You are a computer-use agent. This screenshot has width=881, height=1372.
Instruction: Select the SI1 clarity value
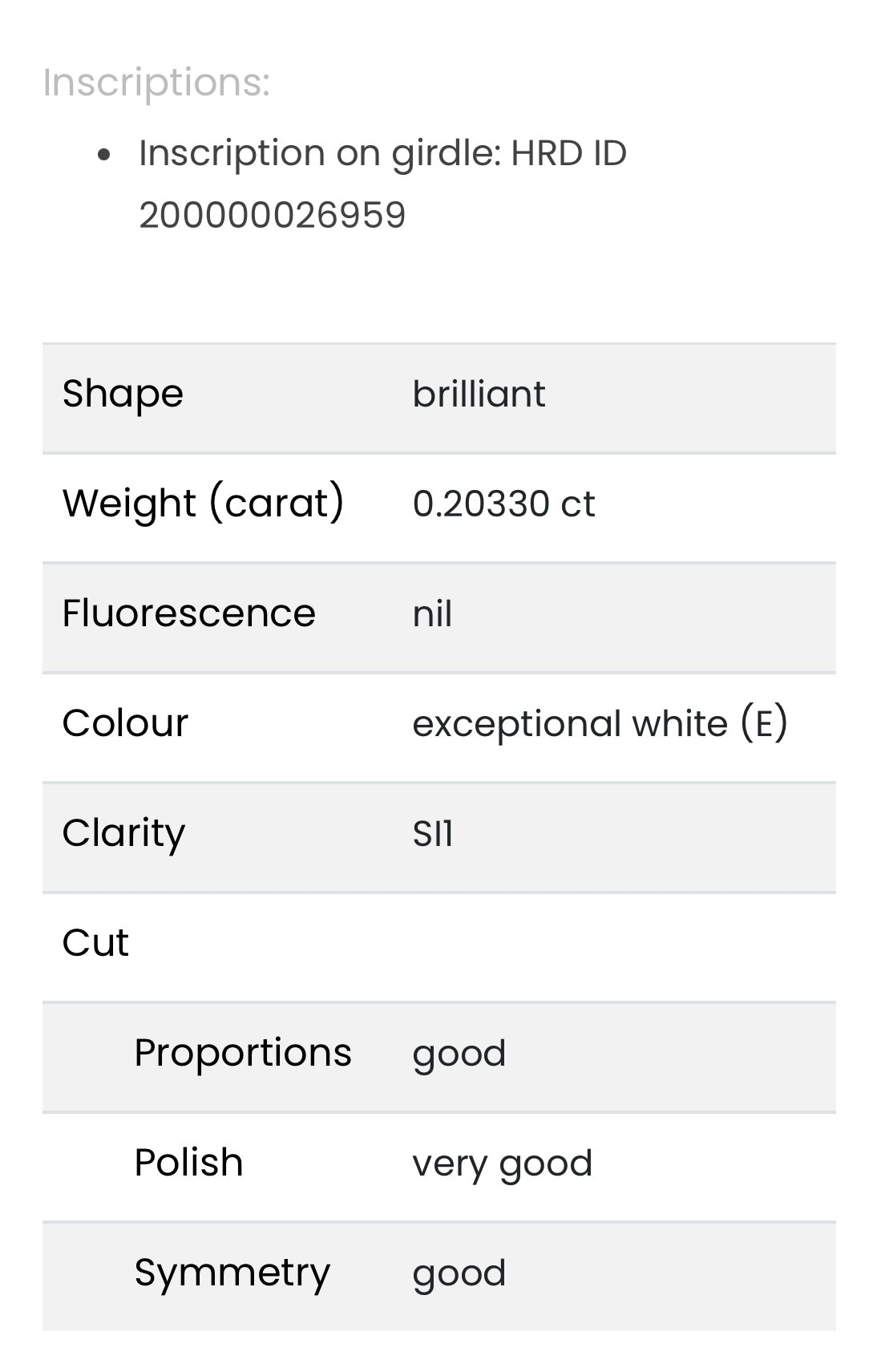click(x=433, y=834)
